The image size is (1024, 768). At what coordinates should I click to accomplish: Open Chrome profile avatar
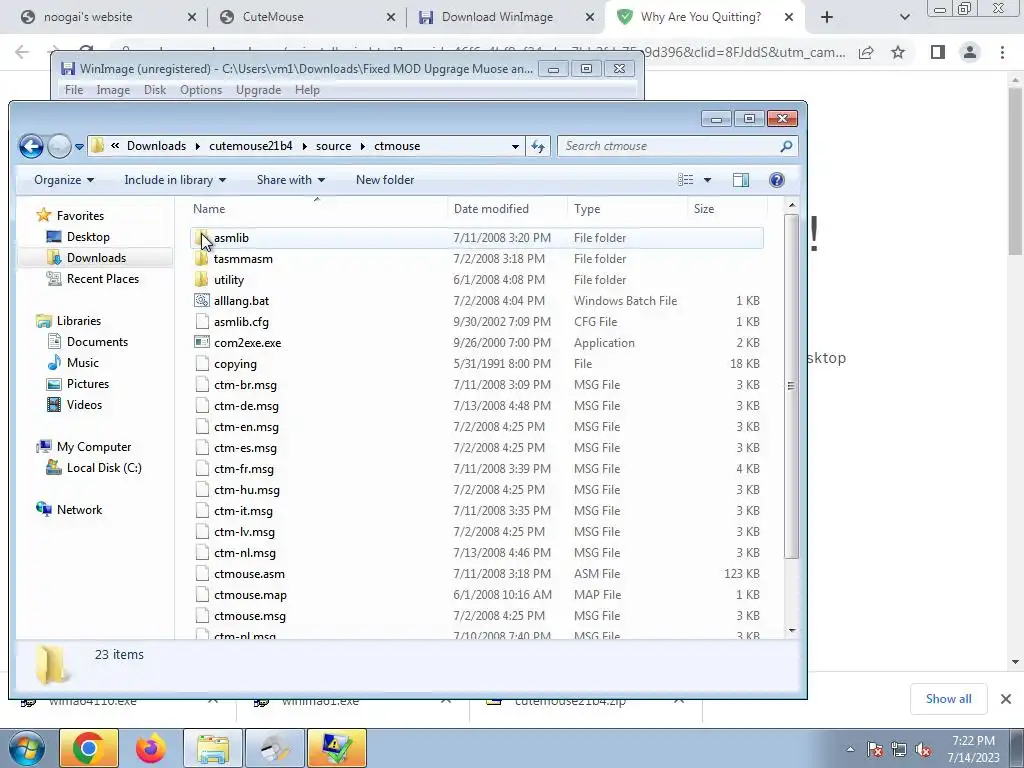click(970, 52)
